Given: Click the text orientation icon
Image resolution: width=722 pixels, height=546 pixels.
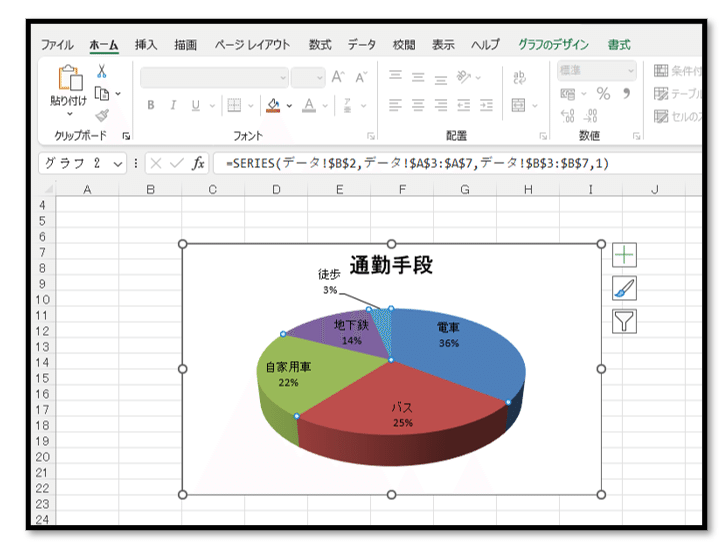Looking at the screenshot, I should click(x=464, y=76).
